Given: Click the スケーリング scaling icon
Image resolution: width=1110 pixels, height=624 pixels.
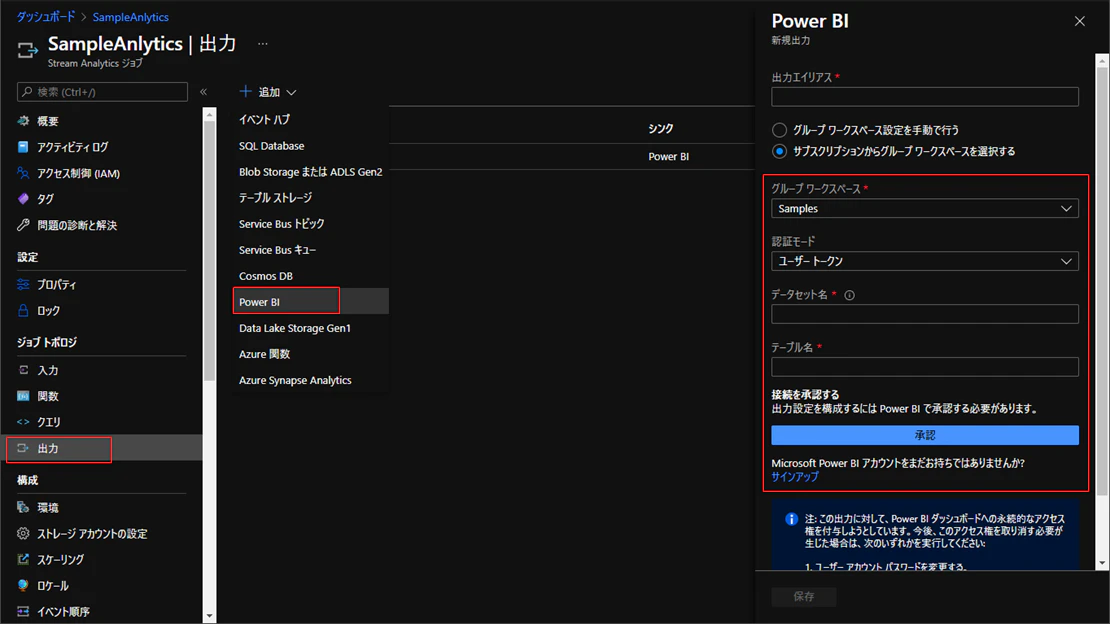Looking at the screenshot, I should point(23,560).
